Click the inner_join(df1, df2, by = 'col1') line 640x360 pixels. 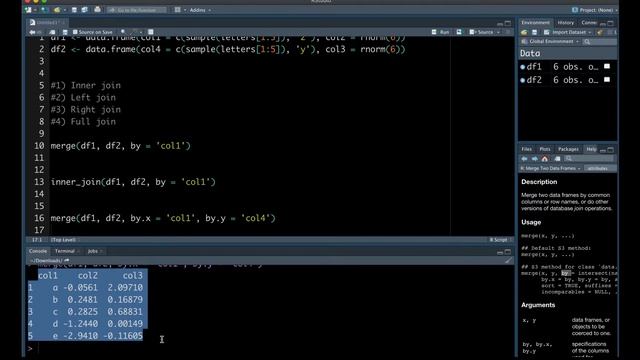click(133, 182)
